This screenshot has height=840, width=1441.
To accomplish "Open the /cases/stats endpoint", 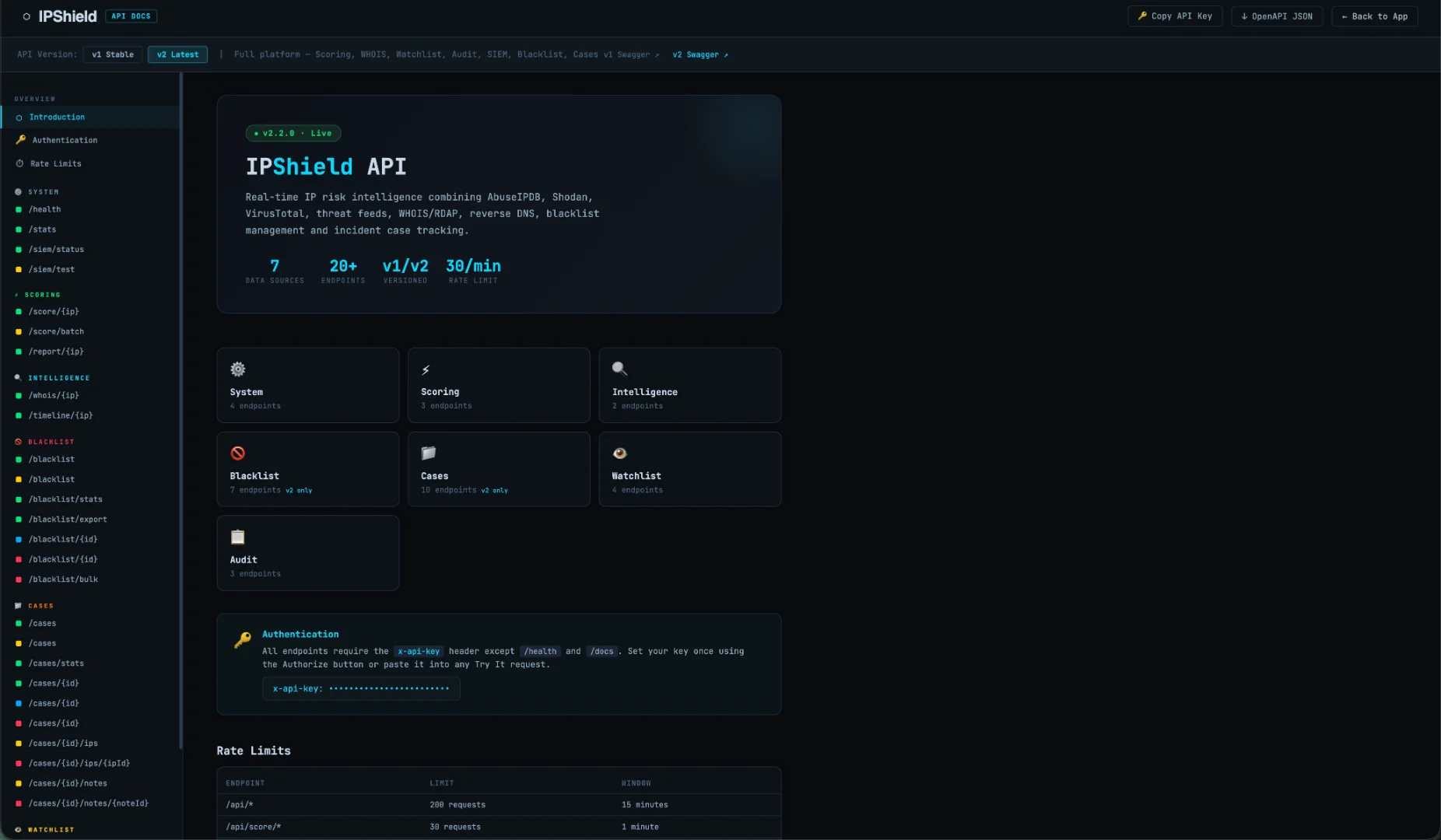I will click(x=90, y=663).
